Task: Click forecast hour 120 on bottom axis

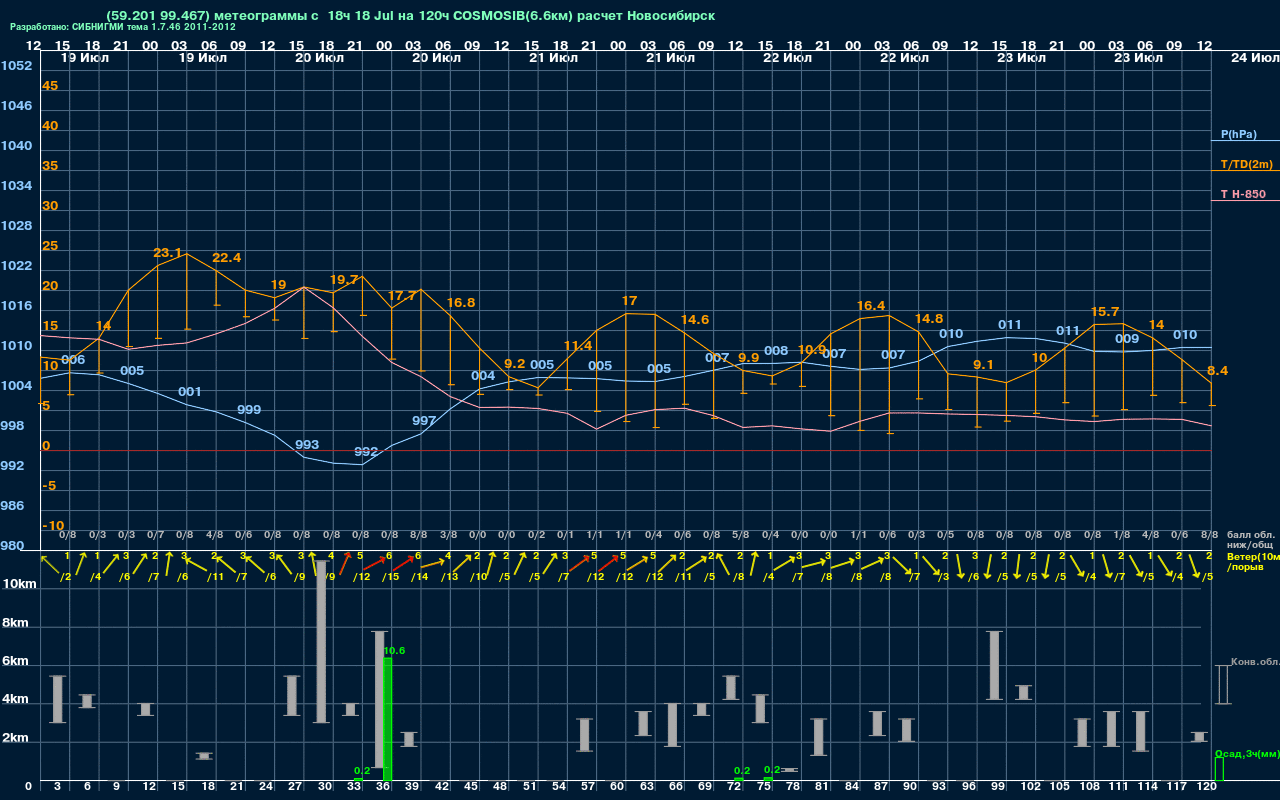Action: [x=1206, y=788]
